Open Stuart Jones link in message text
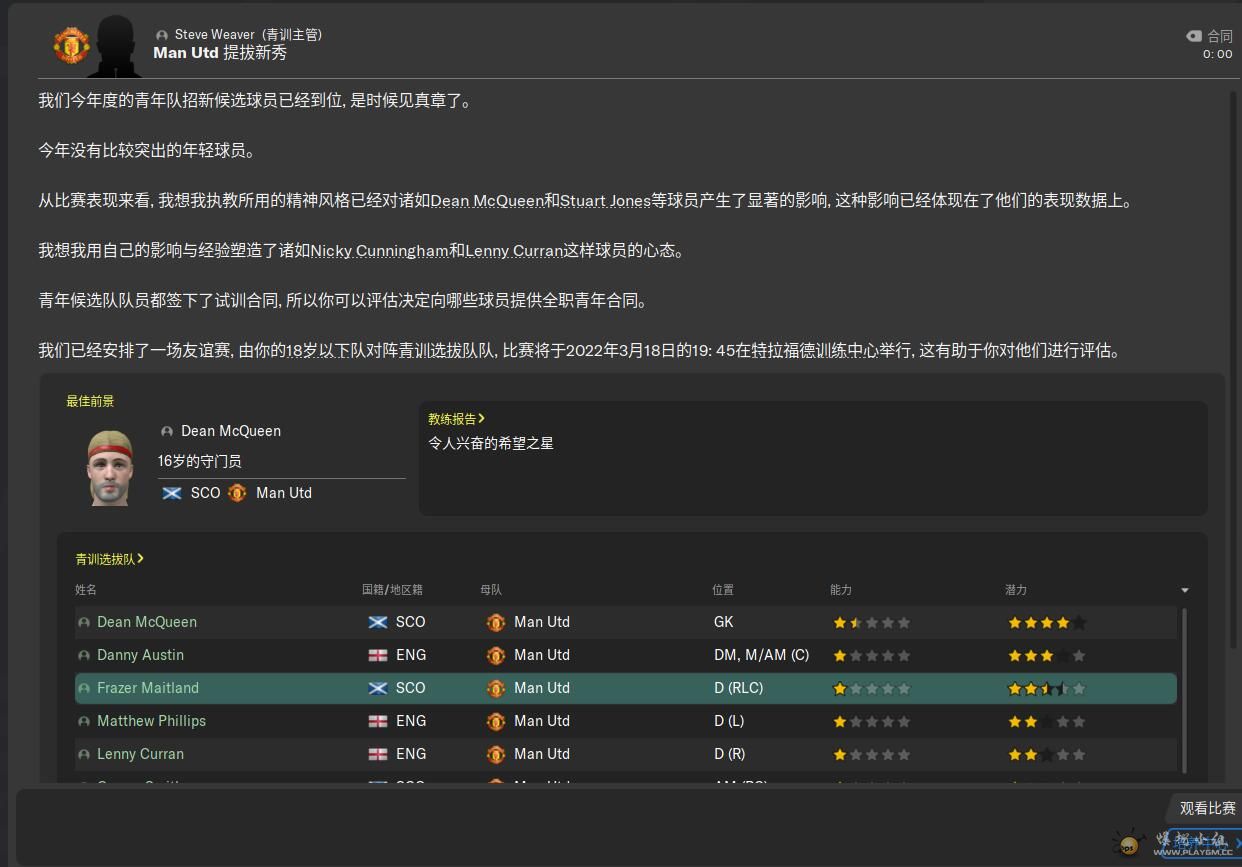The width and height of the screenshot is (1242, 867). pos(605,201)
